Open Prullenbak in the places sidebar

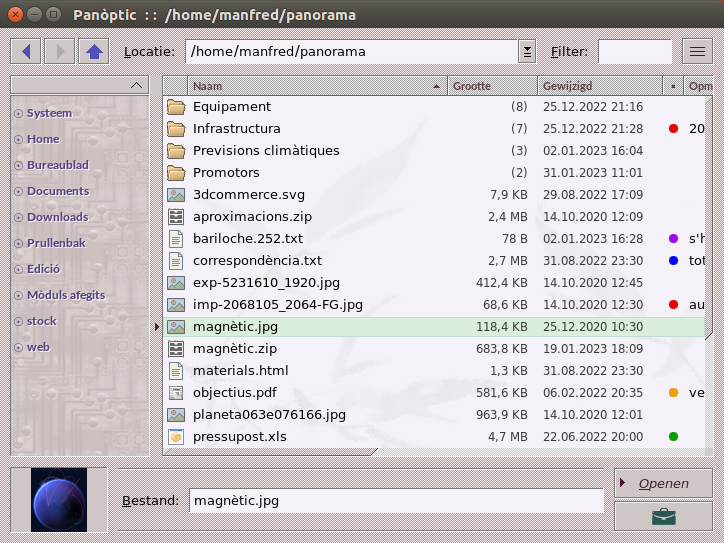click(56, 243)
